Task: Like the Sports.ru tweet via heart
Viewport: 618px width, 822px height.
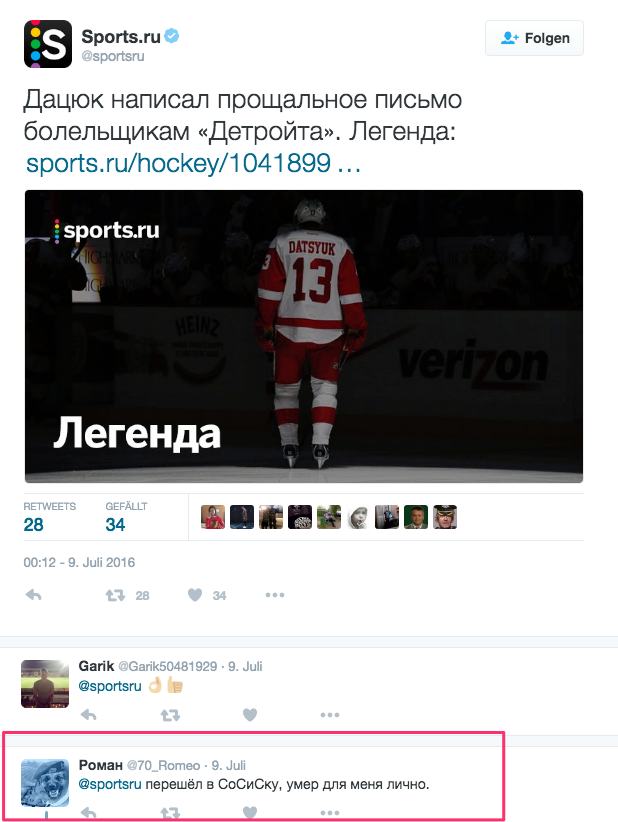Action: coord(195,595)
